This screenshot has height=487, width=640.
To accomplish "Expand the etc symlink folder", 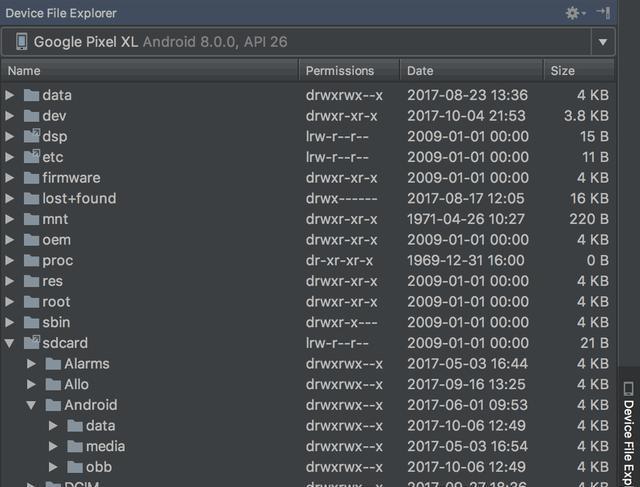I will click(x=9, y=157).
